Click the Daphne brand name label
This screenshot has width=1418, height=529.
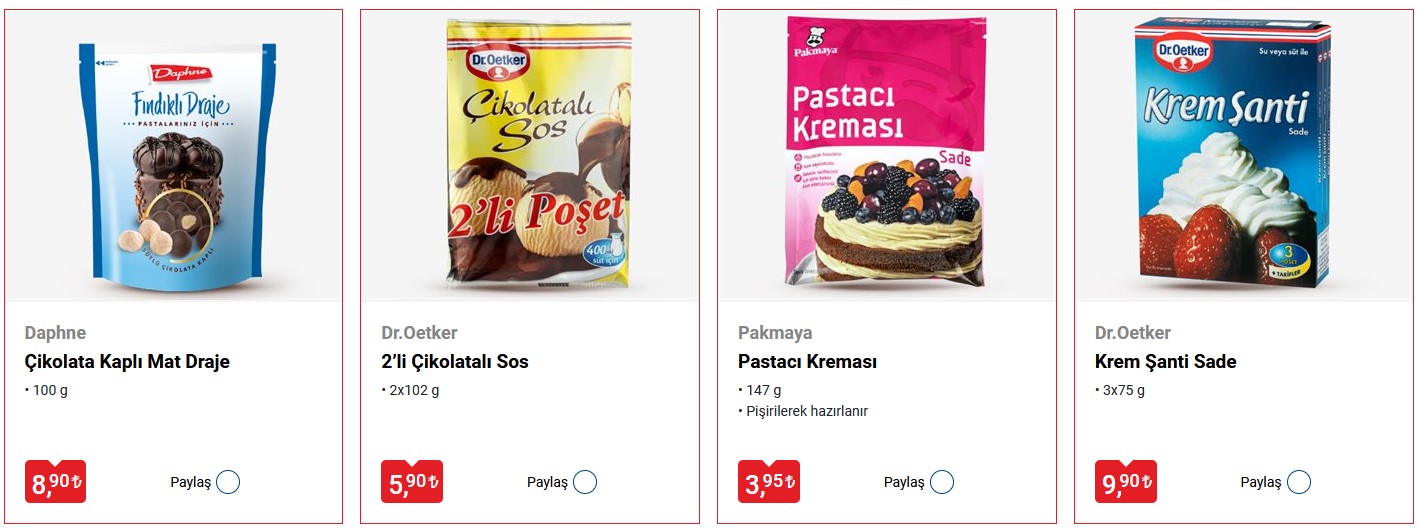(x=55, y=333)
